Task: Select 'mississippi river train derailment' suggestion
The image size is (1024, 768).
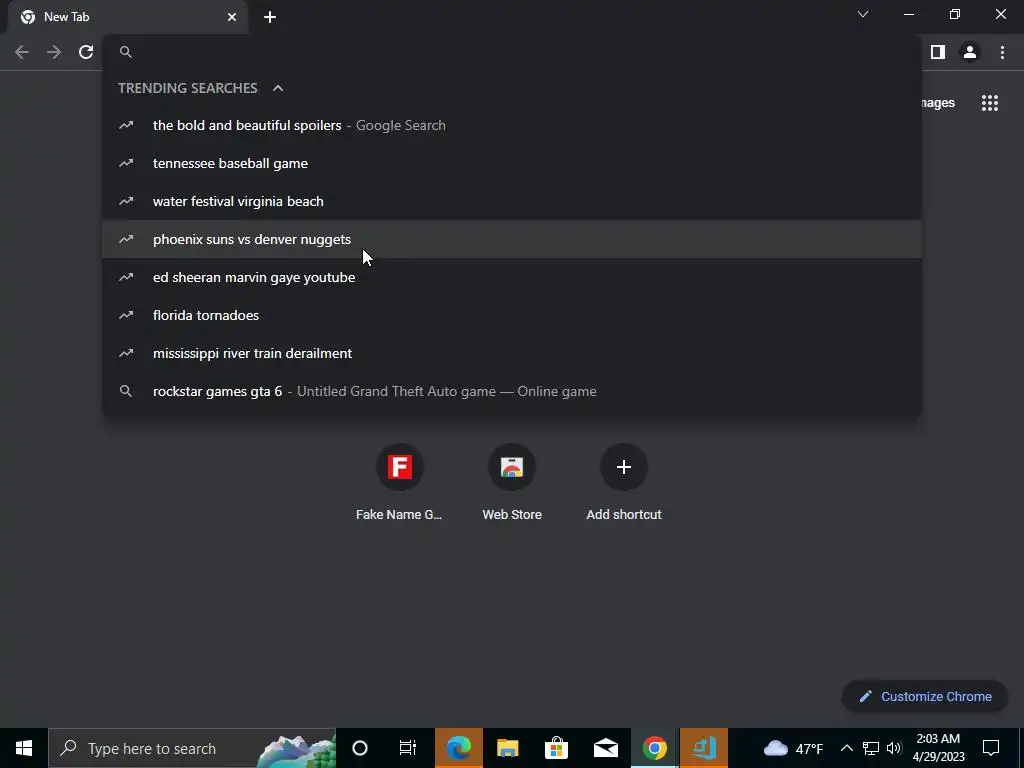Action: click(x=512, y=353)
